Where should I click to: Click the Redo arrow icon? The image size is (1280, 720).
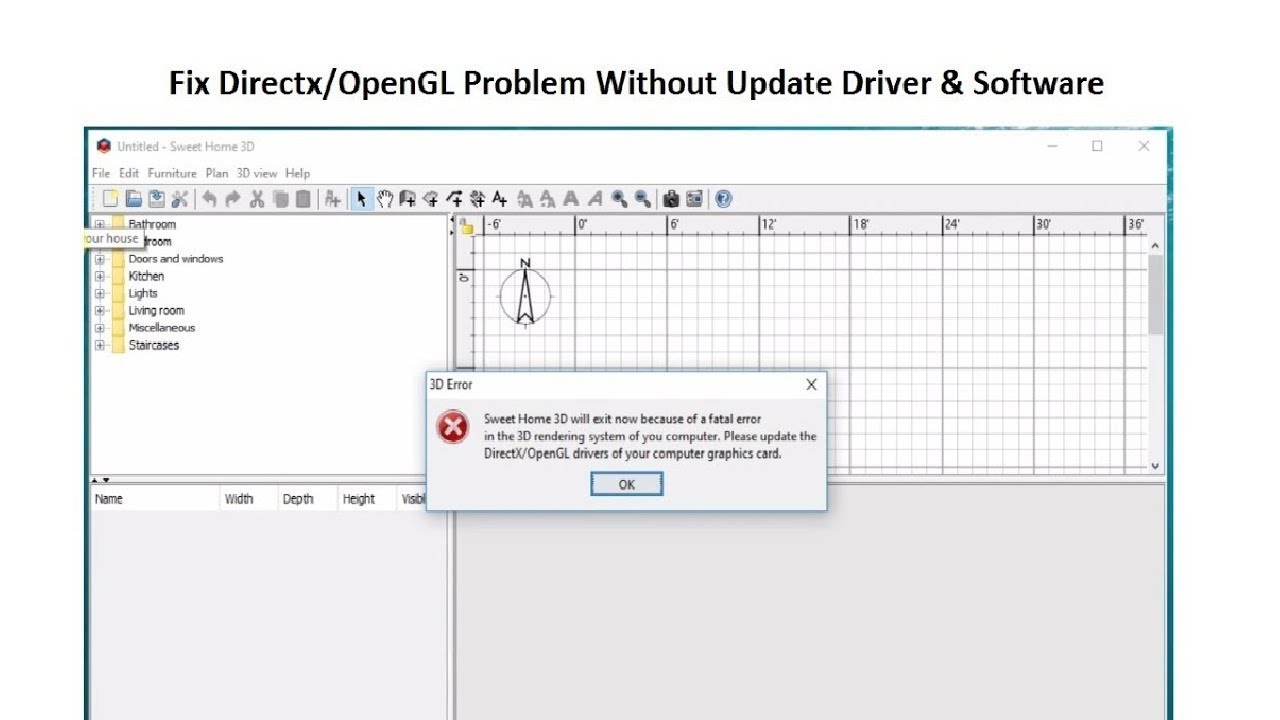[x=233, y=199]
